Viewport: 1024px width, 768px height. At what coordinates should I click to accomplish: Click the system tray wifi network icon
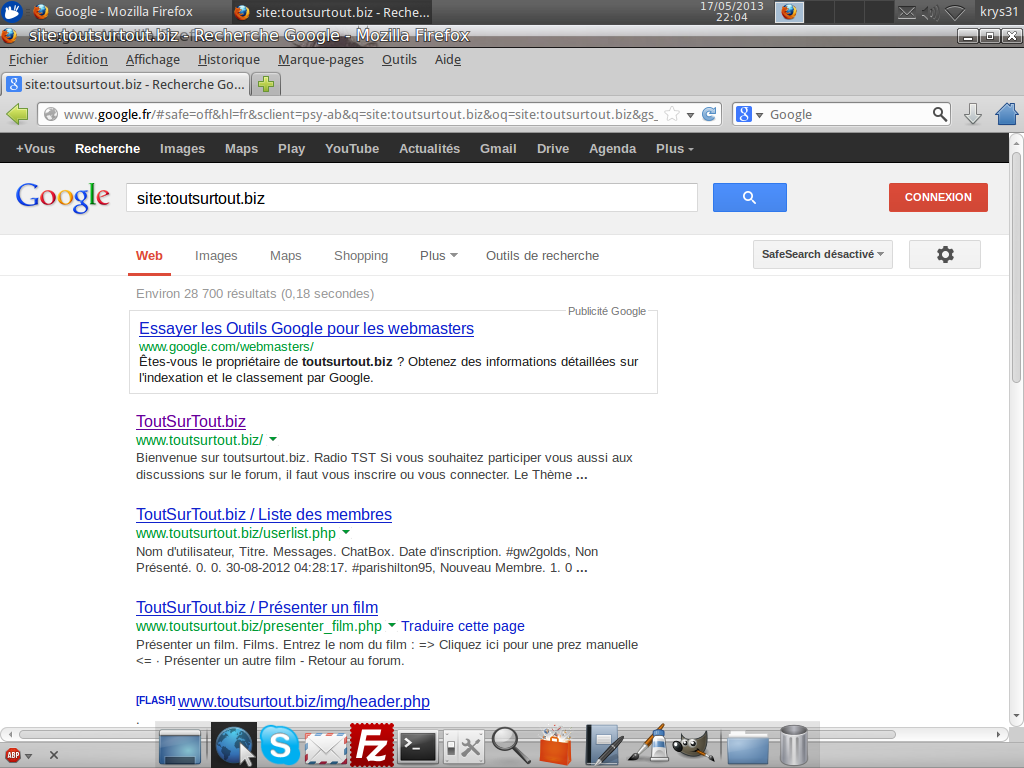955,12
